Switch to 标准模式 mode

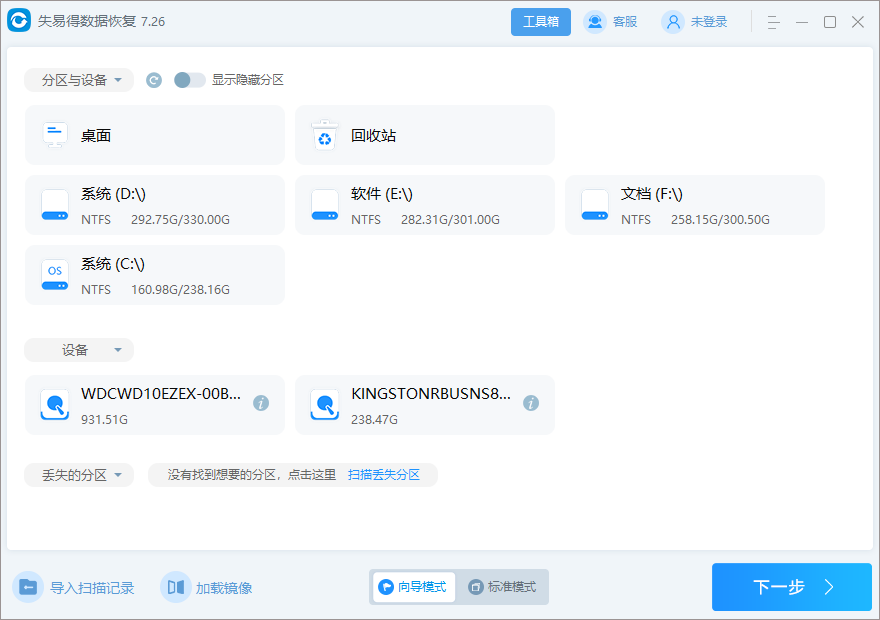tap(504, 587)
